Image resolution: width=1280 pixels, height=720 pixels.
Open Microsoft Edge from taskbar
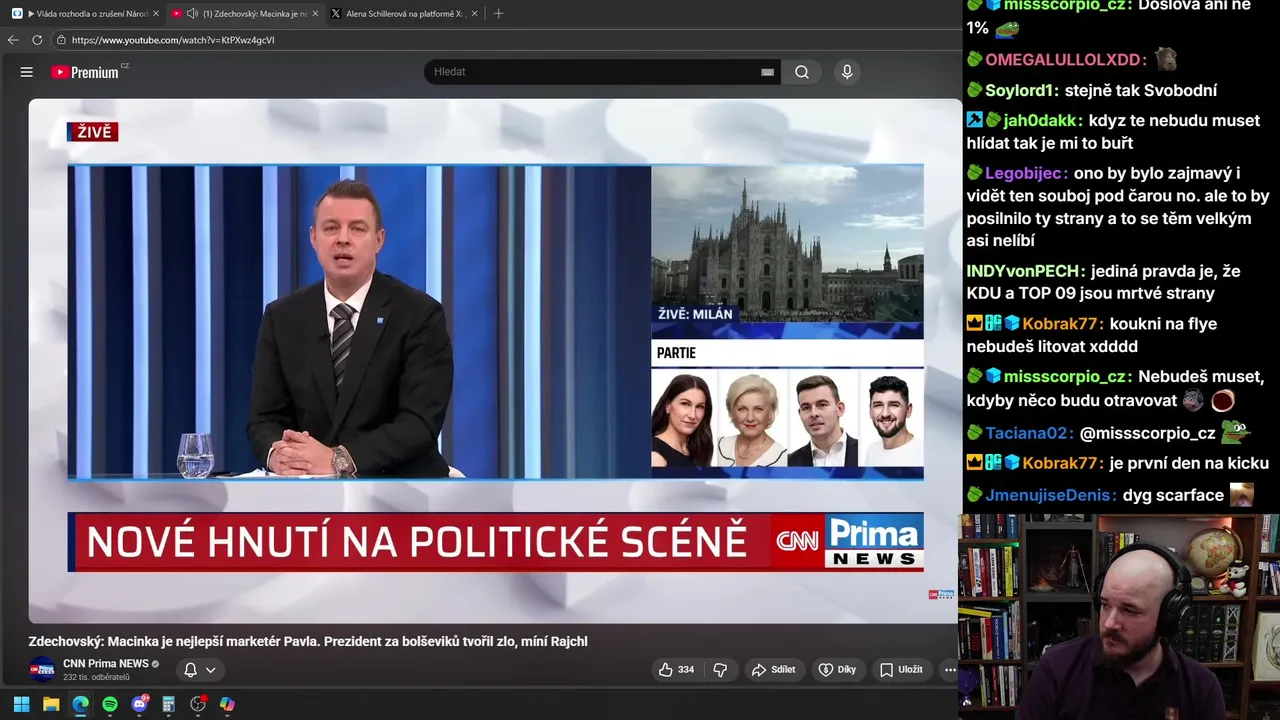[x=80, y=704]
